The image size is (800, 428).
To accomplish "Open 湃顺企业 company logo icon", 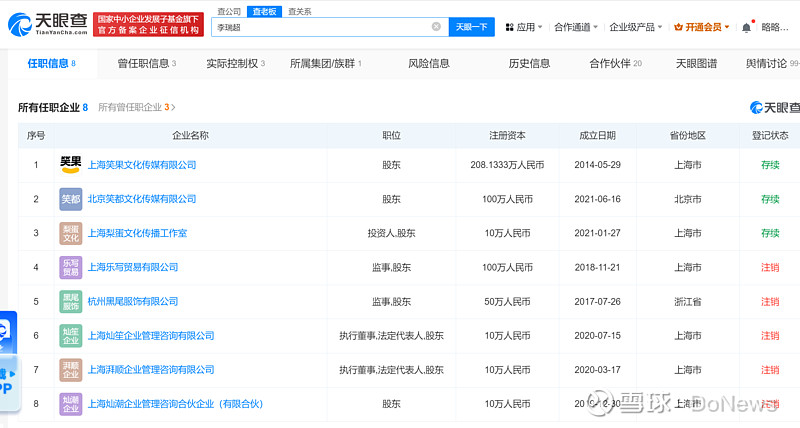I will (x=70, y=370).
